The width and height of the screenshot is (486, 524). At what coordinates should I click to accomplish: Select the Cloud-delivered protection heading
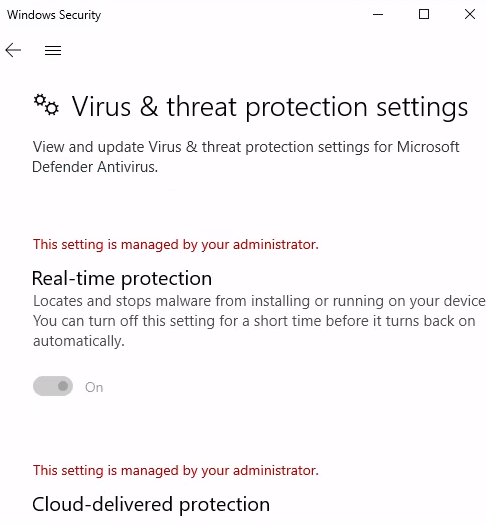point(151,505)
